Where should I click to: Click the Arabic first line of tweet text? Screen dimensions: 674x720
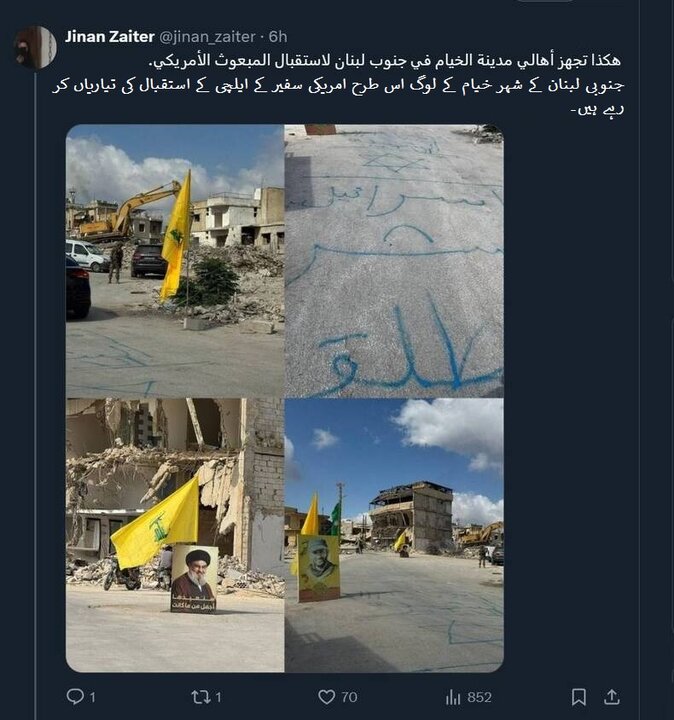(385, 61)
